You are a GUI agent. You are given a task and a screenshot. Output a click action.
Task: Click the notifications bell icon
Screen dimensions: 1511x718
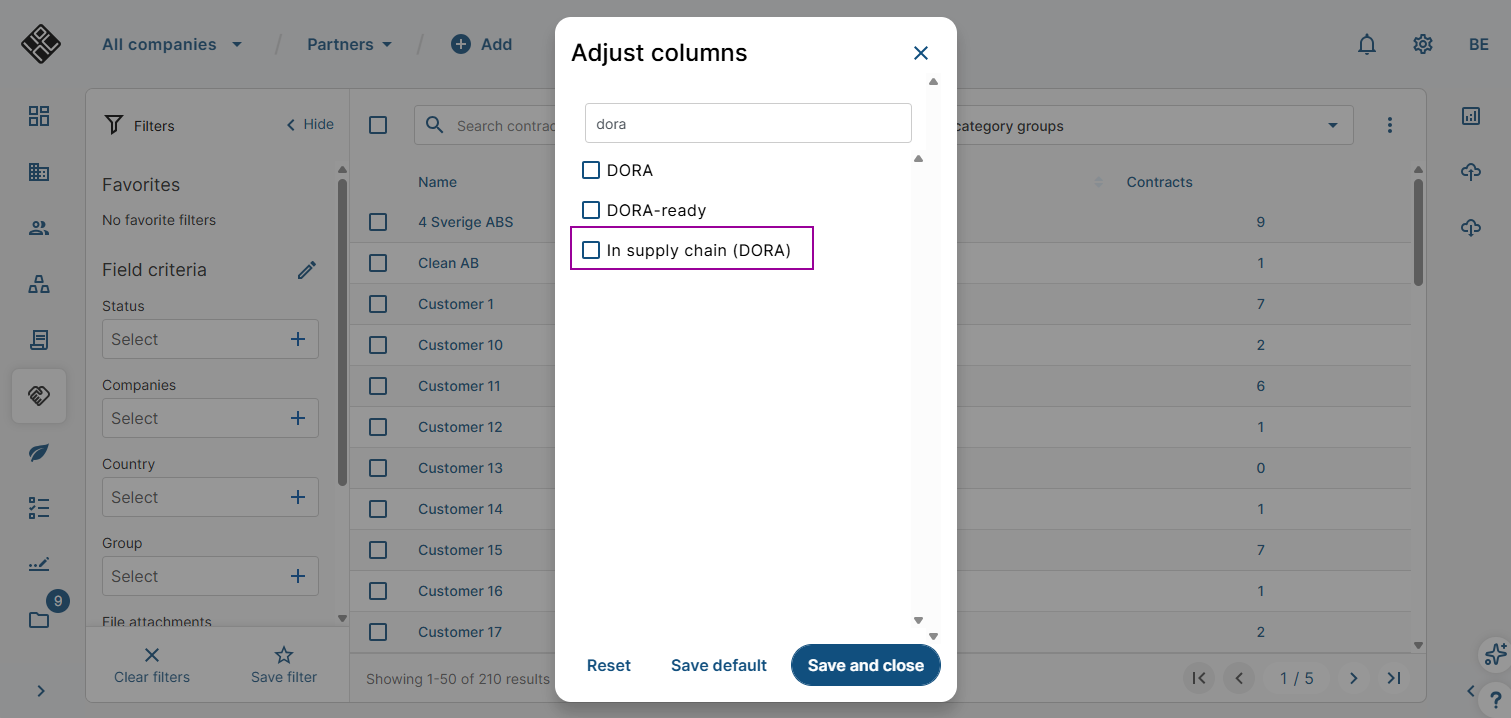pyautogui.click(x=1366, y=44)
